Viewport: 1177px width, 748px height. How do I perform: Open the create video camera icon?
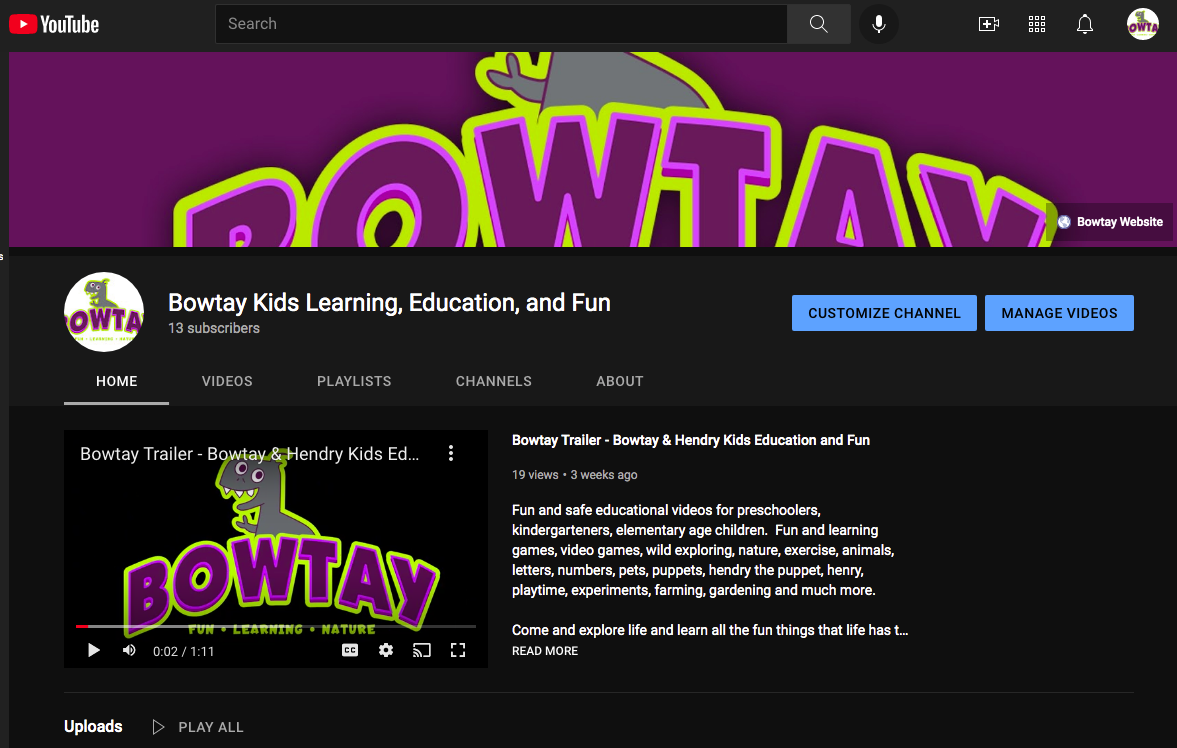(988, 24)
